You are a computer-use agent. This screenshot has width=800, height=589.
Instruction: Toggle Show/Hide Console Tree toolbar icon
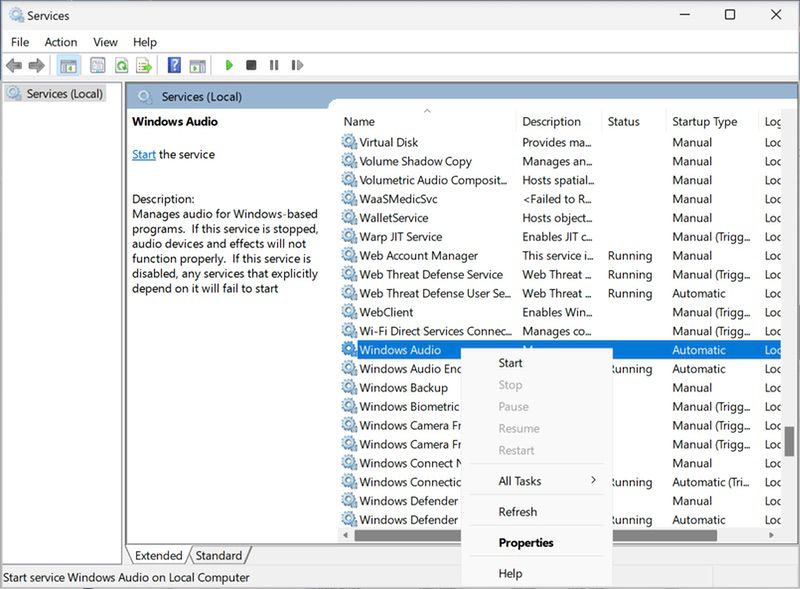click(68, 65)
